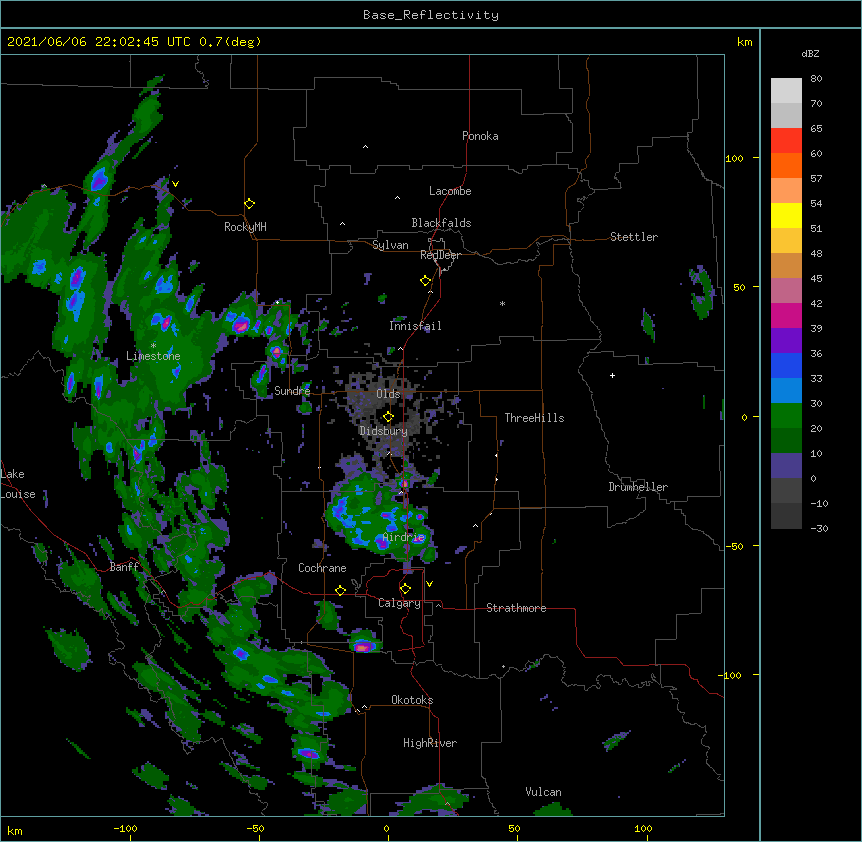Screen dimensions: 862x842
Task: Click the HighRiver label
Action: [x=430, y=743]
